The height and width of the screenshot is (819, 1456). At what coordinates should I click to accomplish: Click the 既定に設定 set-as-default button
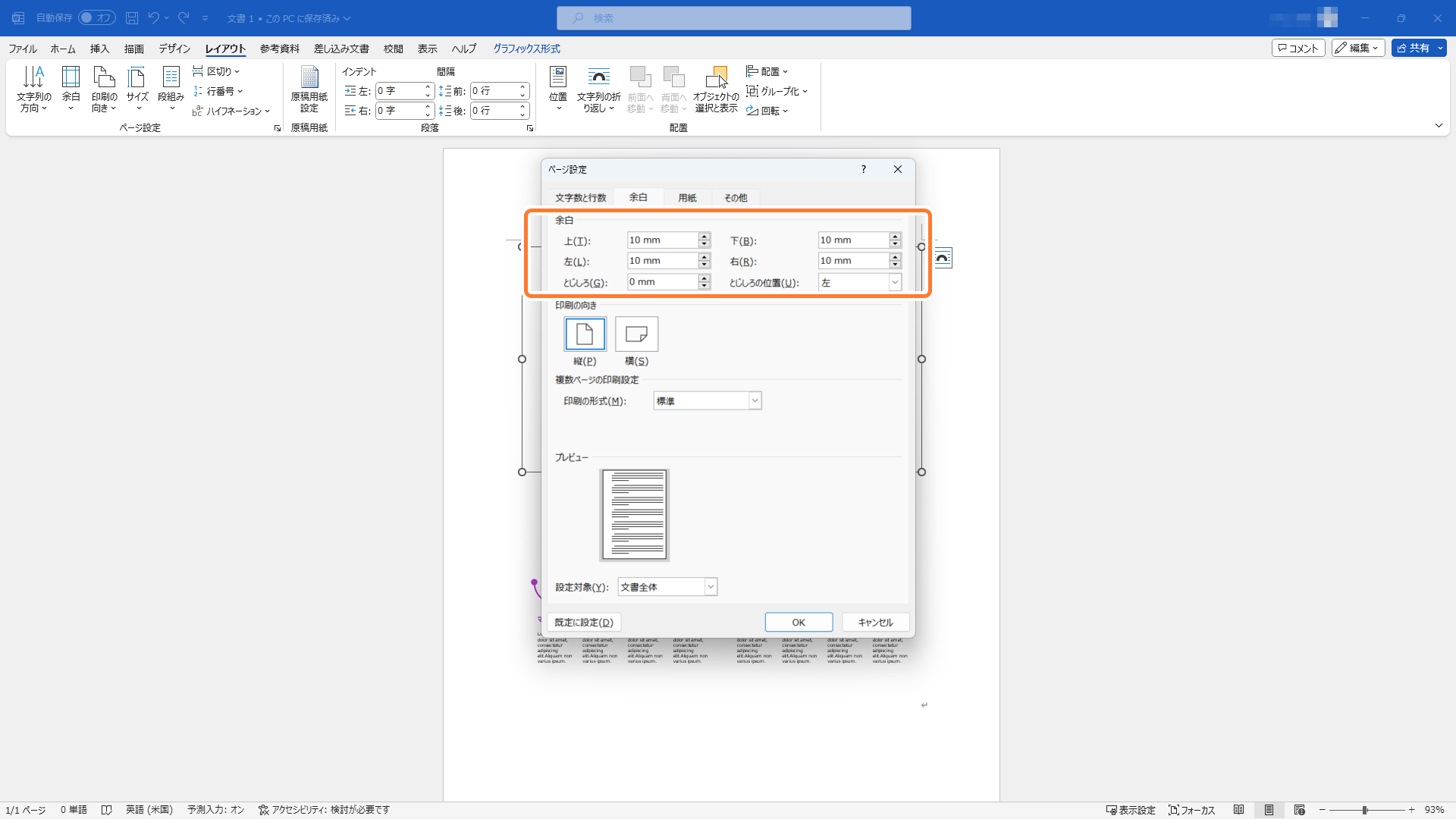point(584,621)
